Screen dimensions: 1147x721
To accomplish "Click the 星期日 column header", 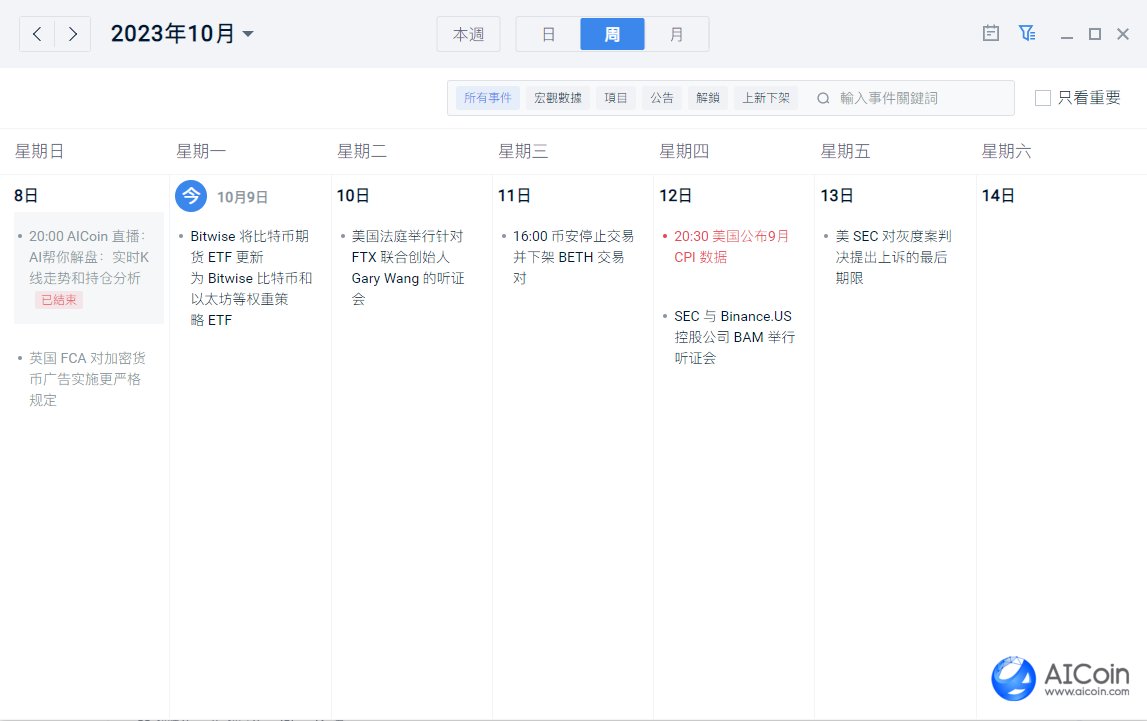I will [40, 151].
